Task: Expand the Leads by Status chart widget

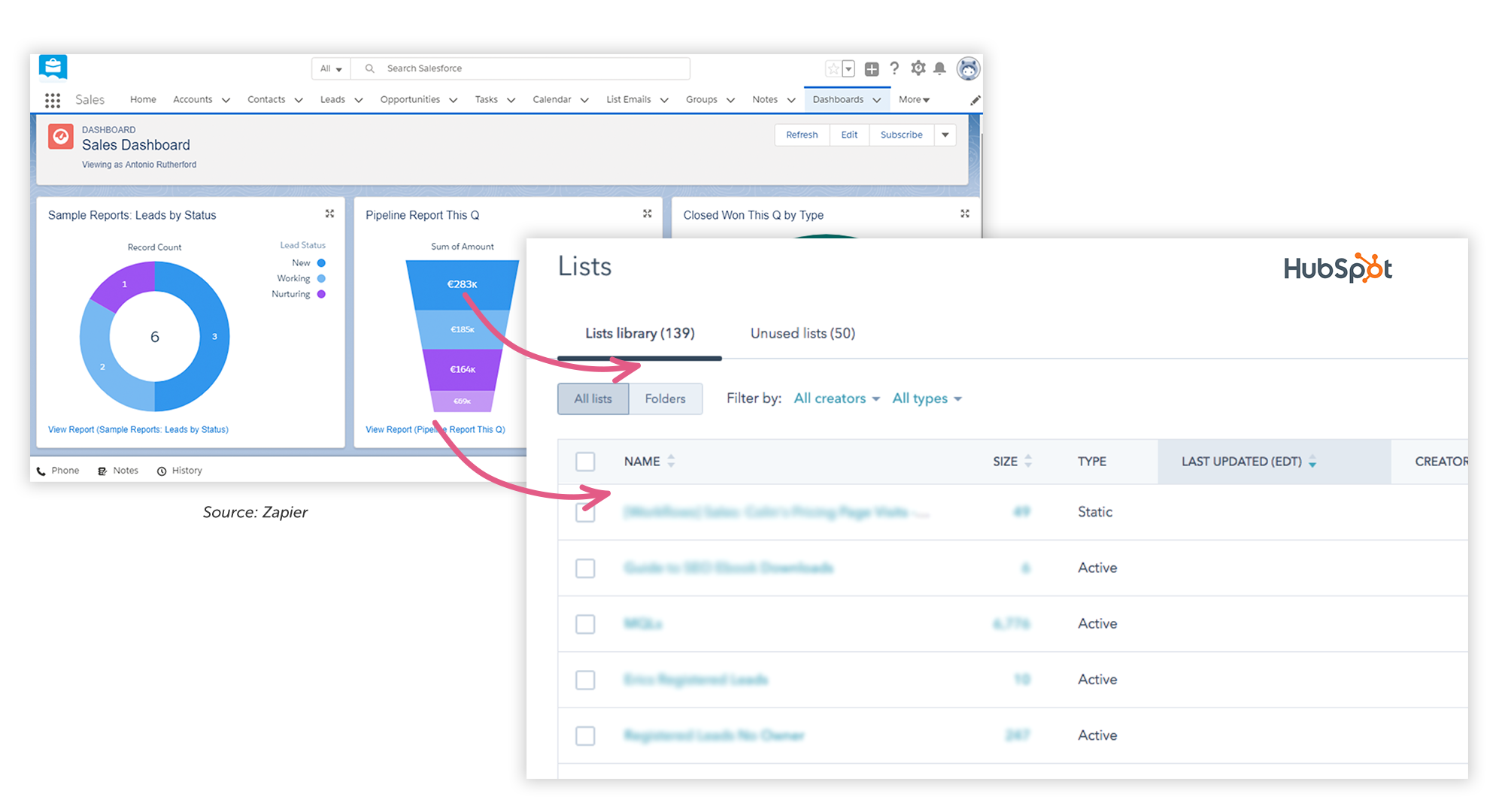Action: (329, 214)
